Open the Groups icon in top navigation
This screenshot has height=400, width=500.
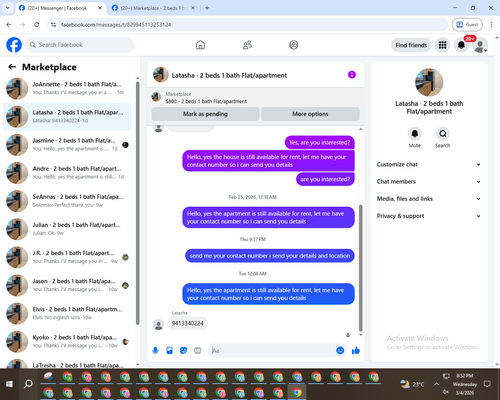tap(294, 45)
